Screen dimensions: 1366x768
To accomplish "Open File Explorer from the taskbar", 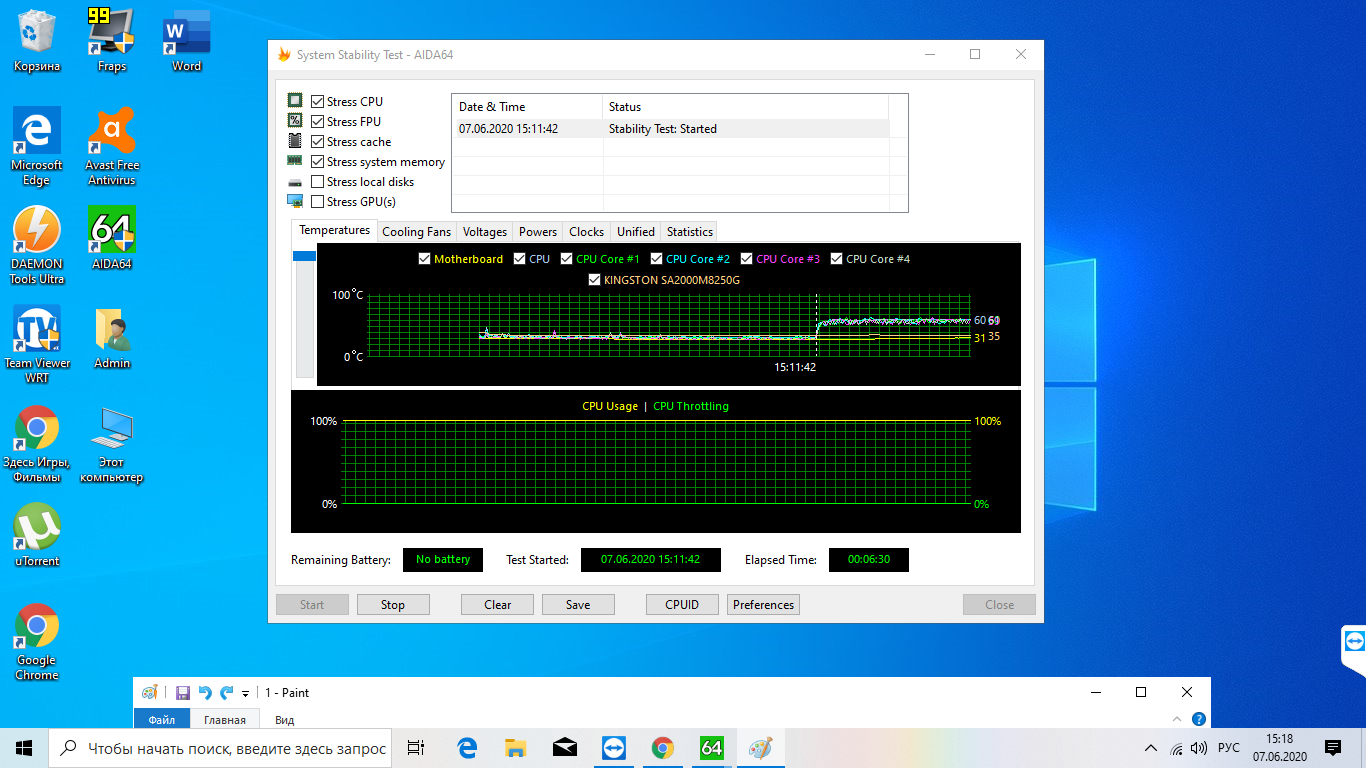I will click(515, 748).
